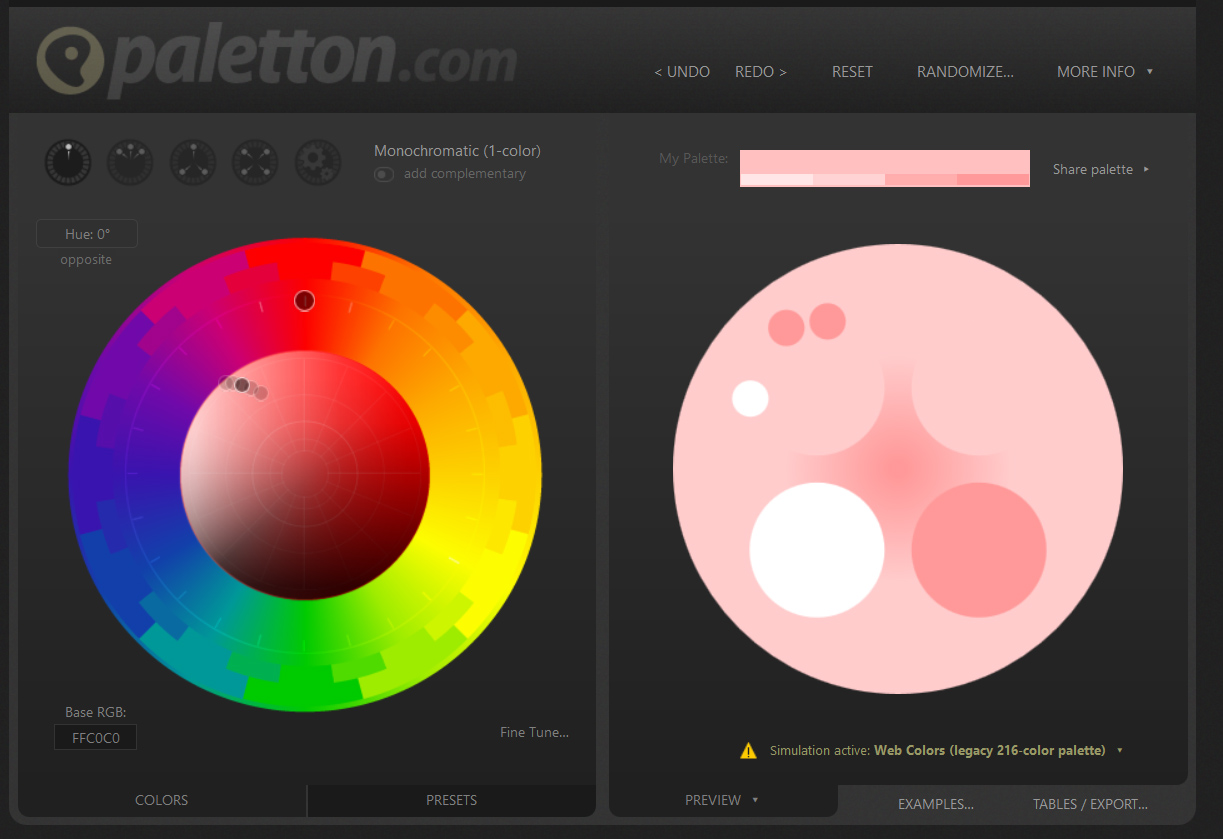Expand the Share palette menu

coord(1100,170)
